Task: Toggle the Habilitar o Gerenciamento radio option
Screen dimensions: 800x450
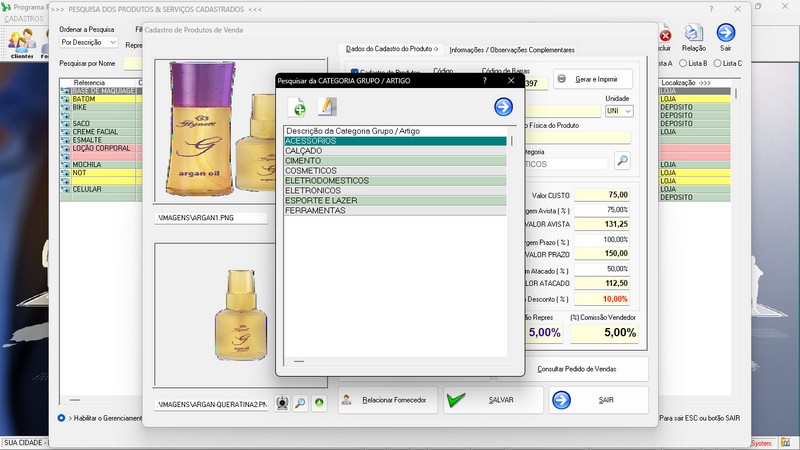Action: pos(62,417)
